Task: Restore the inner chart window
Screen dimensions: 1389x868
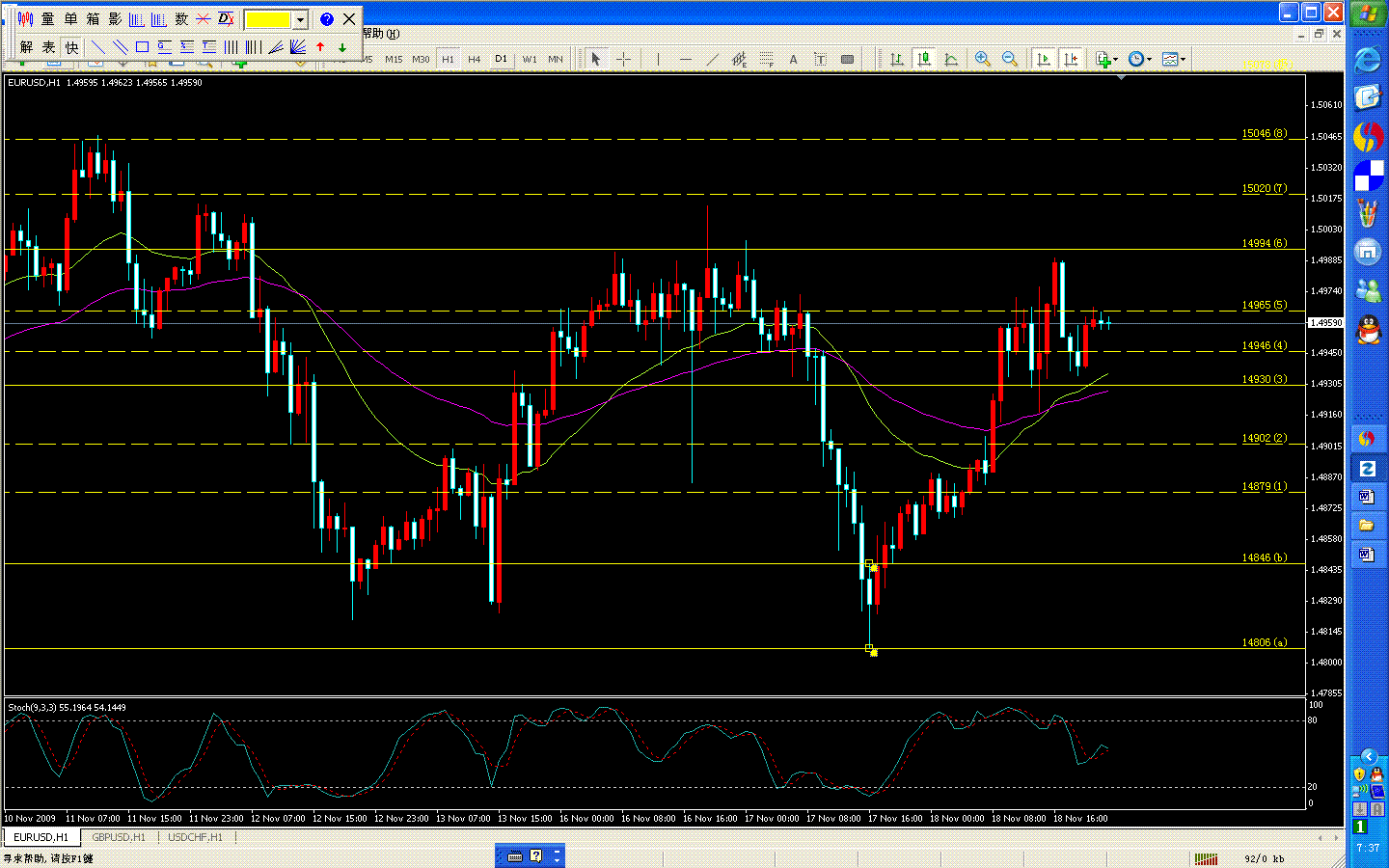Action: 1319,34
